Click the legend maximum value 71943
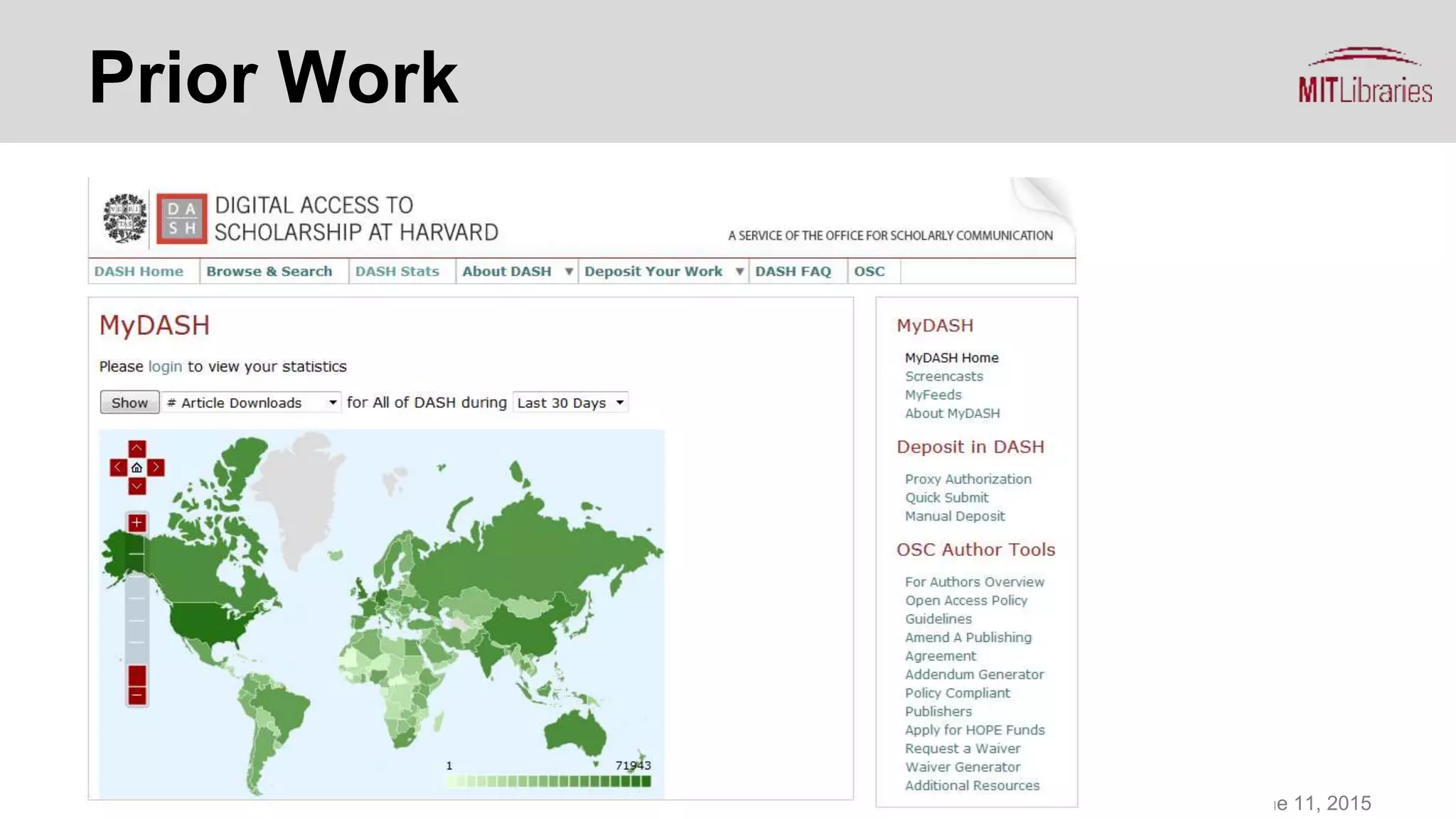The image size is (1456, 819). coord(633,765)
